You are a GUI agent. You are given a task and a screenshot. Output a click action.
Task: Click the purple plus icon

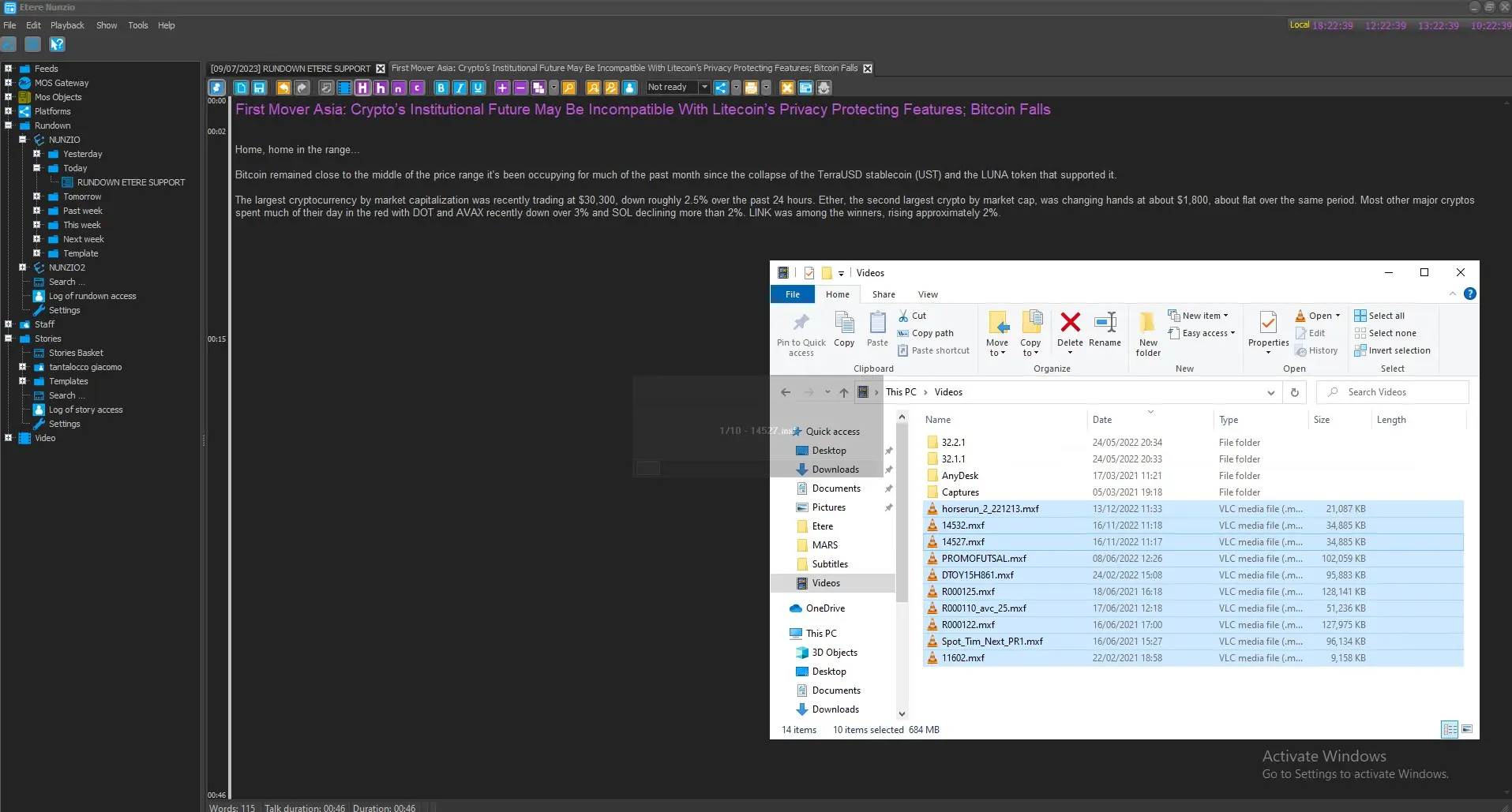coord(502,88)
